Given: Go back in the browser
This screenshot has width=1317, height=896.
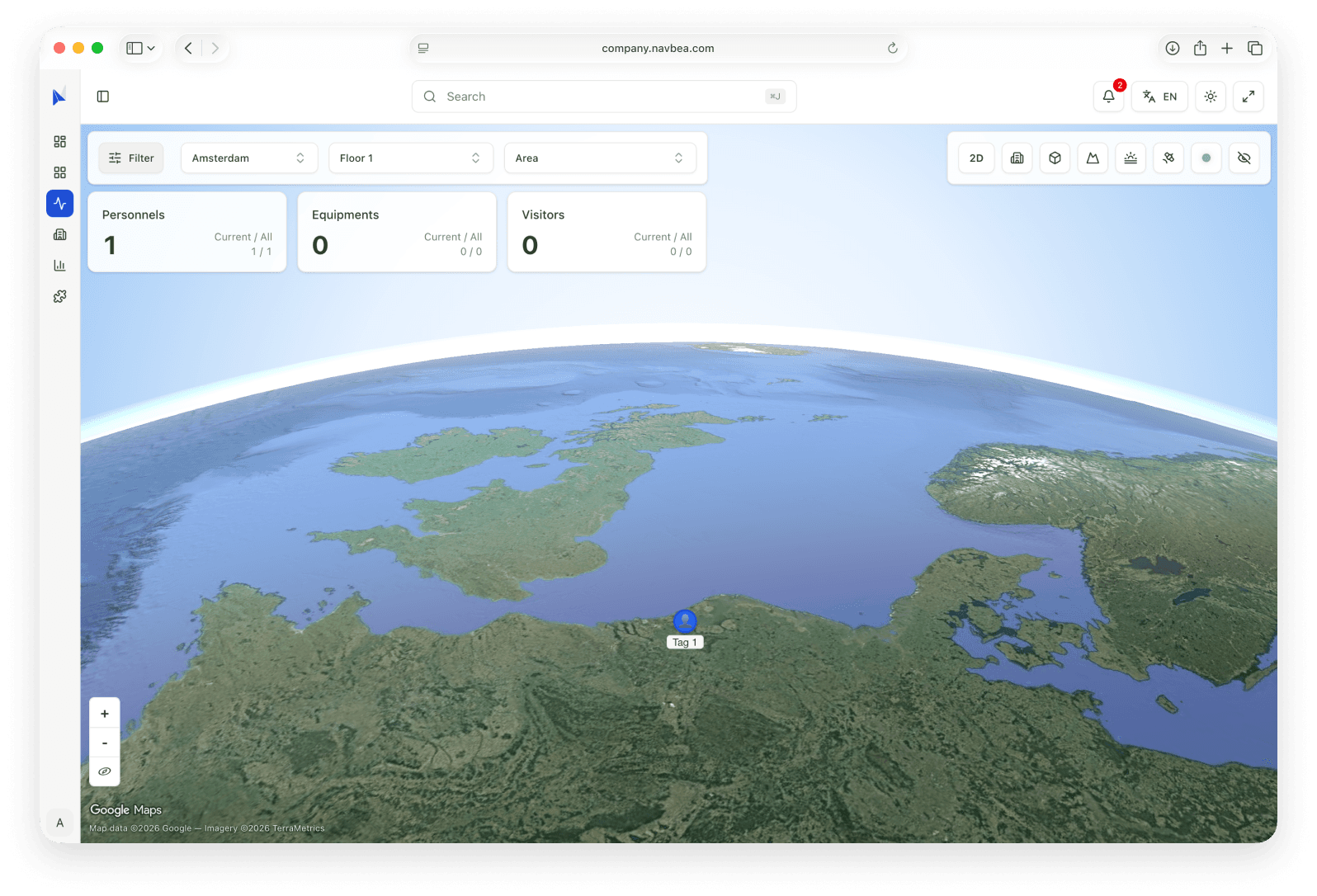Looking at the screenshot, I should (189, 49).
